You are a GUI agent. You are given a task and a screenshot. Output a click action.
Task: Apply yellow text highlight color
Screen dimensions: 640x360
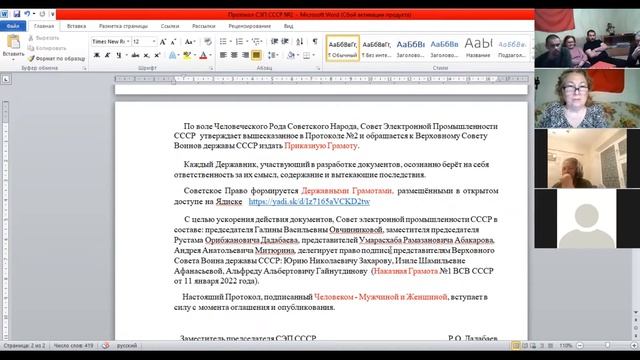tap(187, 55)
